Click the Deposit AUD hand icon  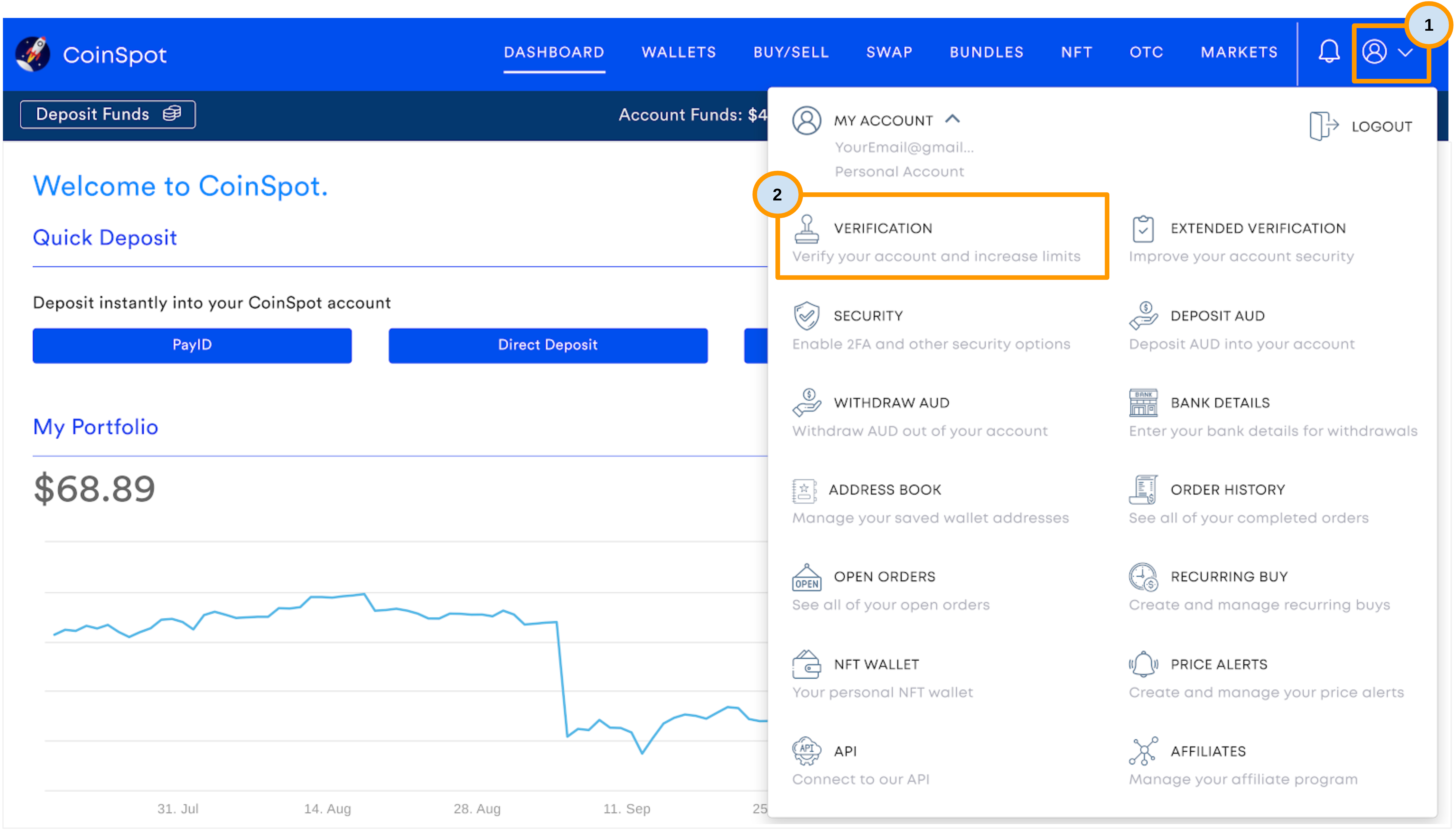pyautogui.click(x=1143, y=316)
